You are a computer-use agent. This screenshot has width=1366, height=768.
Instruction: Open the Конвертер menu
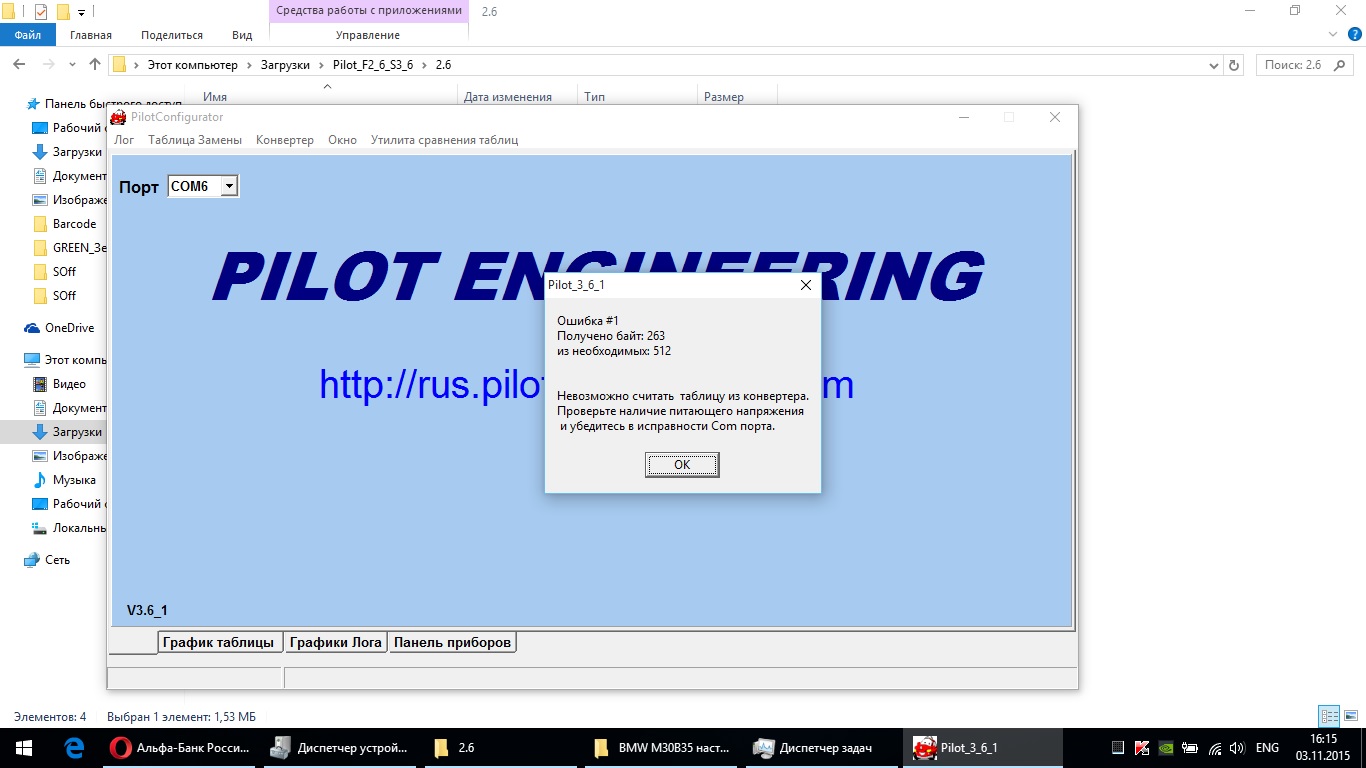pyautogui.click(x=285, y=140)
